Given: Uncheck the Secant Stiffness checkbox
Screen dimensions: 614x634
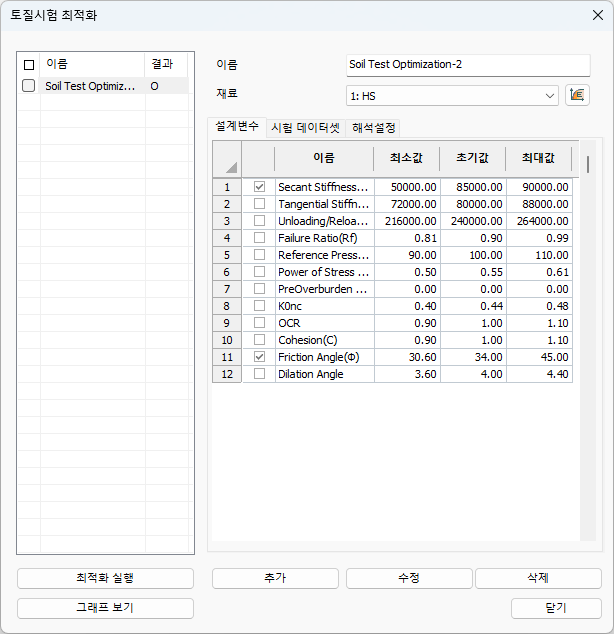Looking at the screenshot, I should point(259,187).
